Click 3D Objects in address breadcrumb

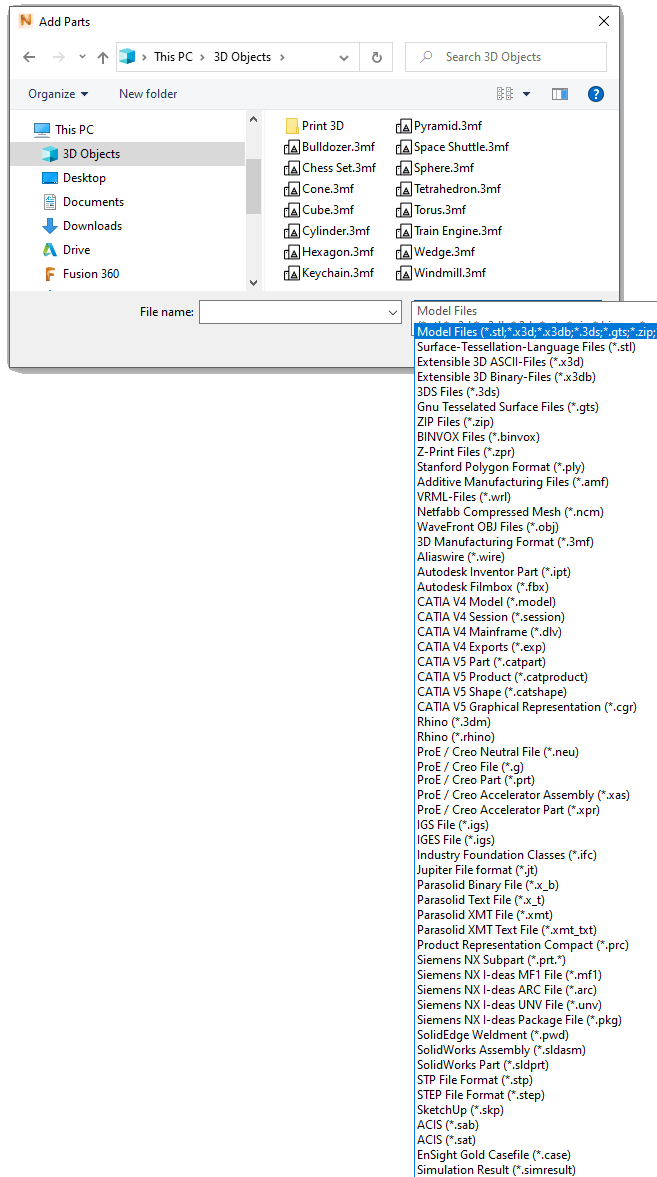pyautogui.click(x=242, y=57)
